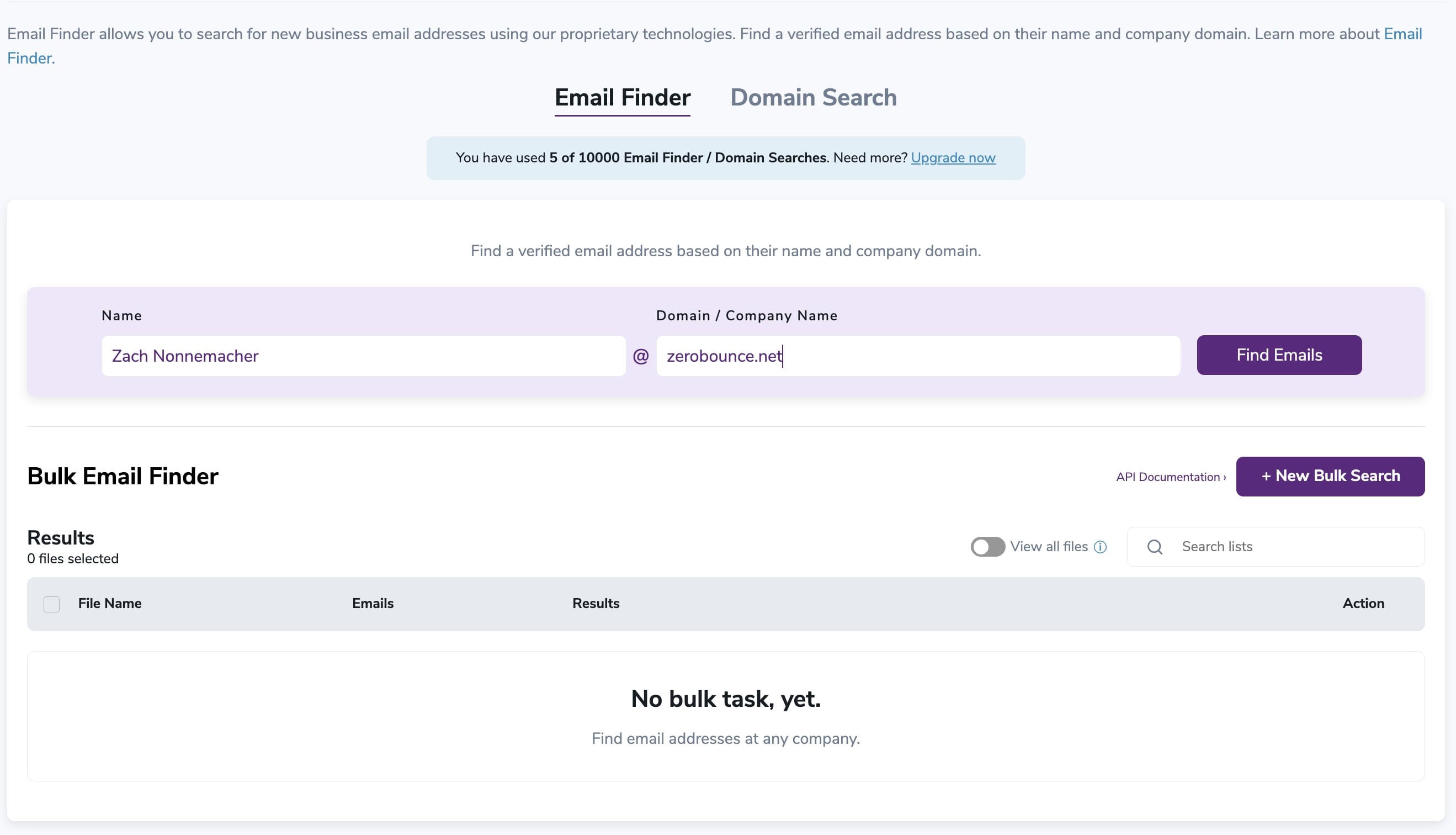Click the Name input field
Image resolution: width=1456 pixels, height=835 pixels.
[363, 356]
